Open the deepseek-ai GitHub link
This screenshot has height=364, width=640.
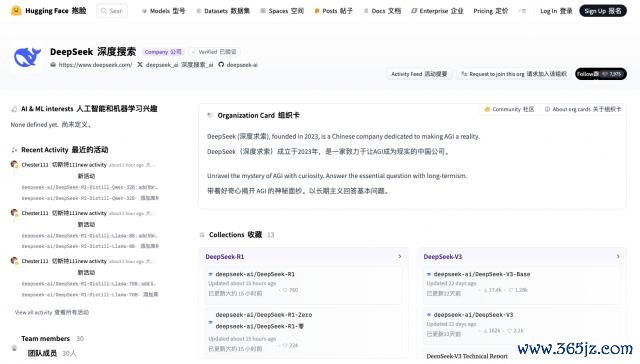(x=238, y=64)
